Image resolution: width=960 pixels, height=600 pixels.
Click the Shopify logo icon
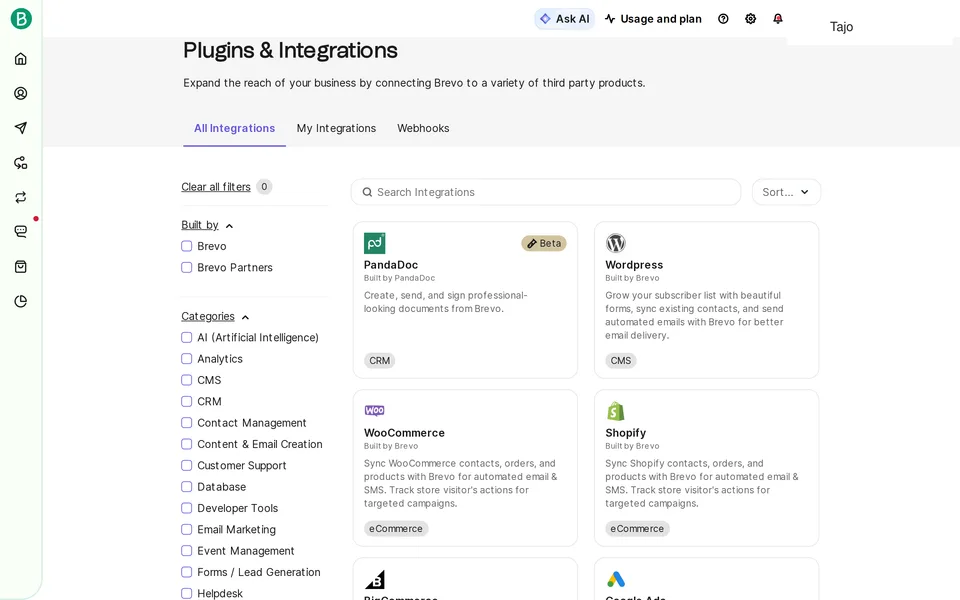point(616,411)
